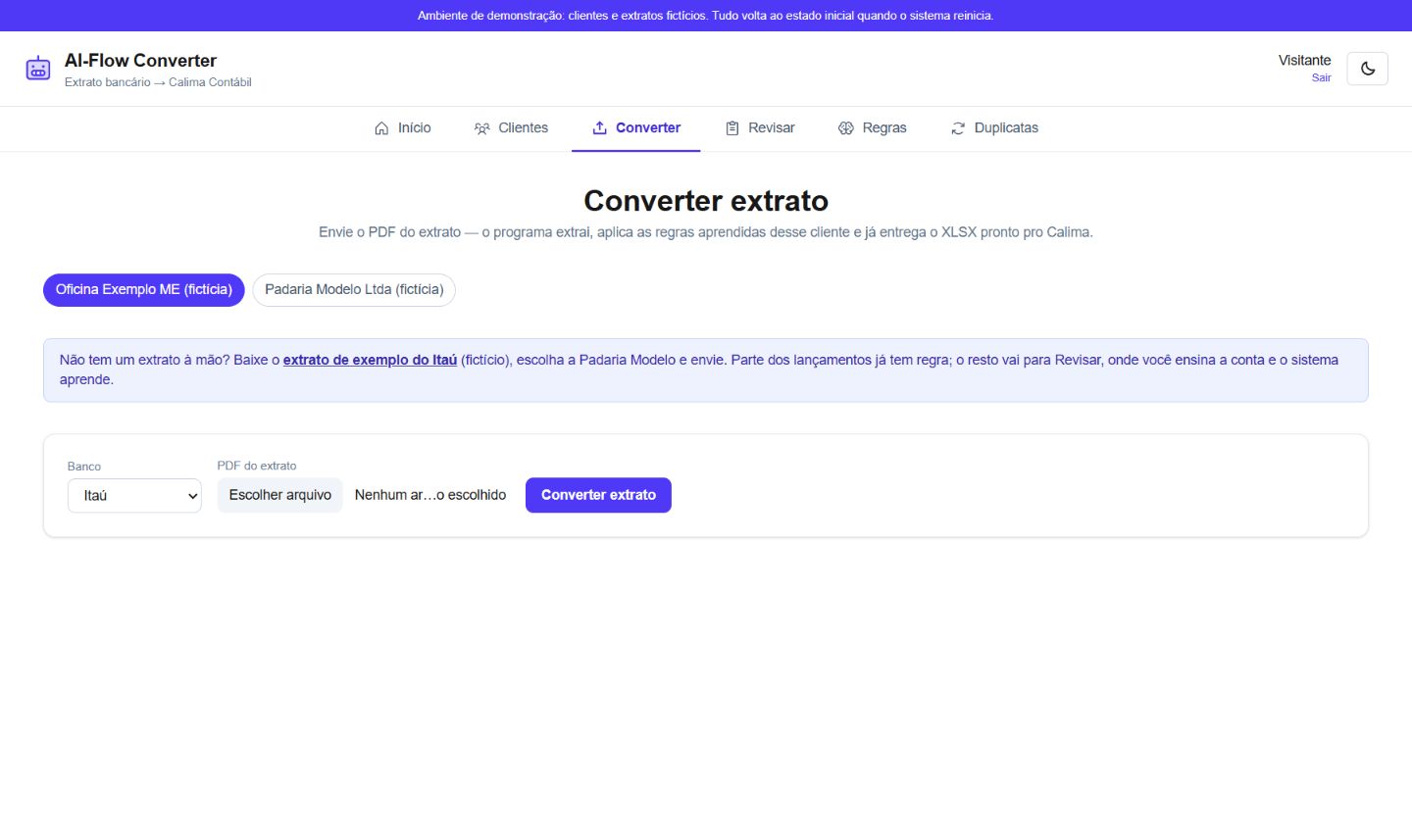Open the Início tab
Image resolution: width=1412 pixels, height=840 pixels.
pyautogui.click(x=403, y=128)
